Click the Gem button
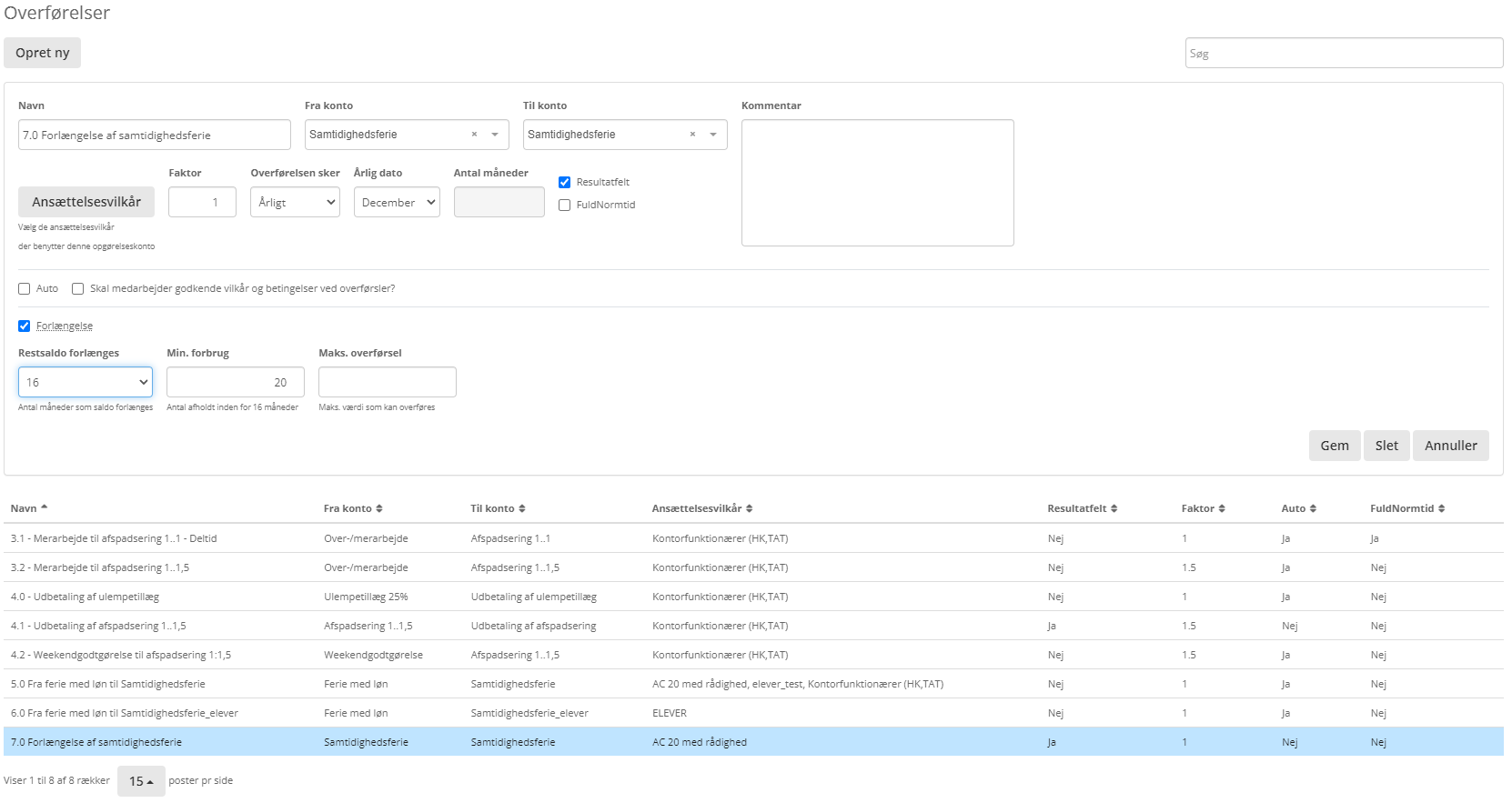Screen dimensions: 1512x803 tap(1334, 446)
